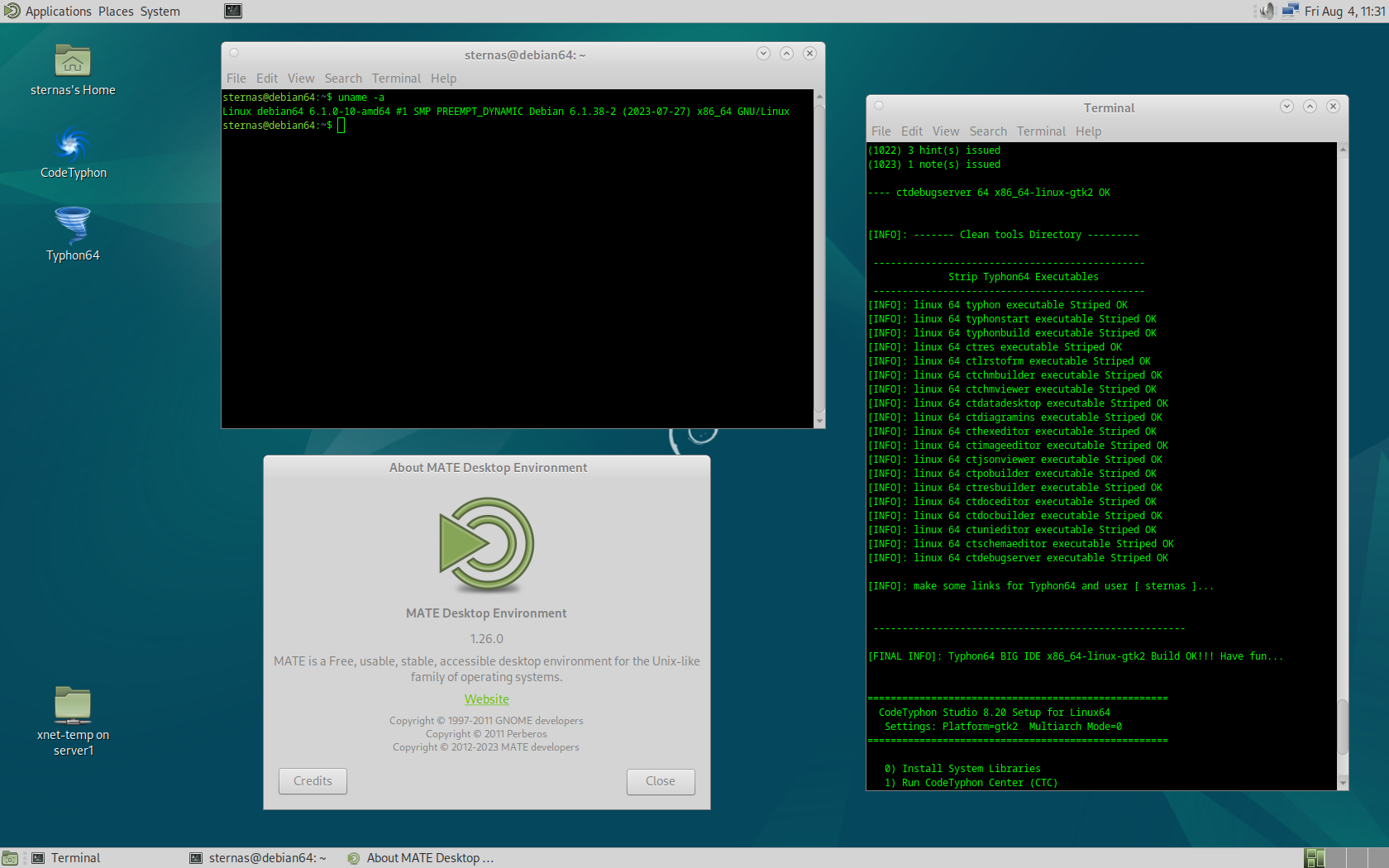Open the System menu in top panel

pos(160,11)
